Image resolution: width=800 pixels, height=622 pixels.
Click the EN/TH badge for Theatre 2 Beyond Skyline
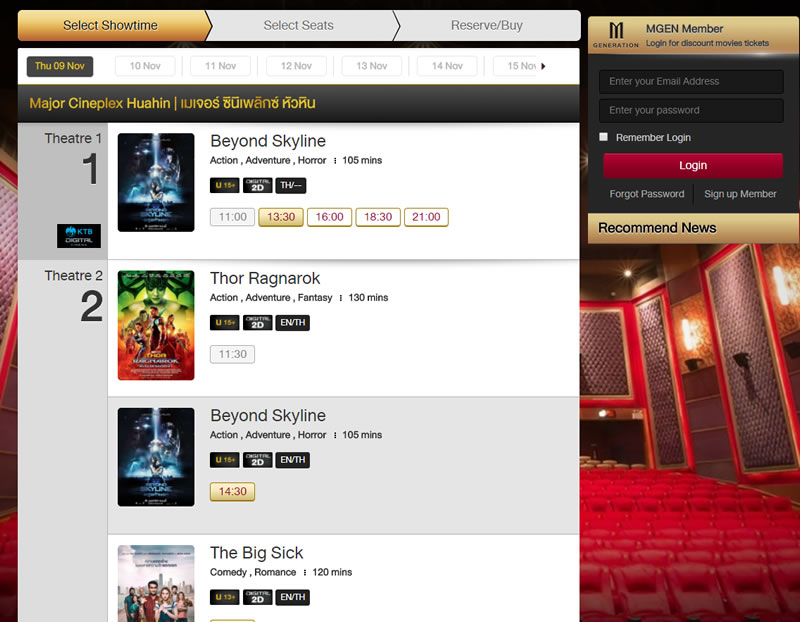[292, 460]
